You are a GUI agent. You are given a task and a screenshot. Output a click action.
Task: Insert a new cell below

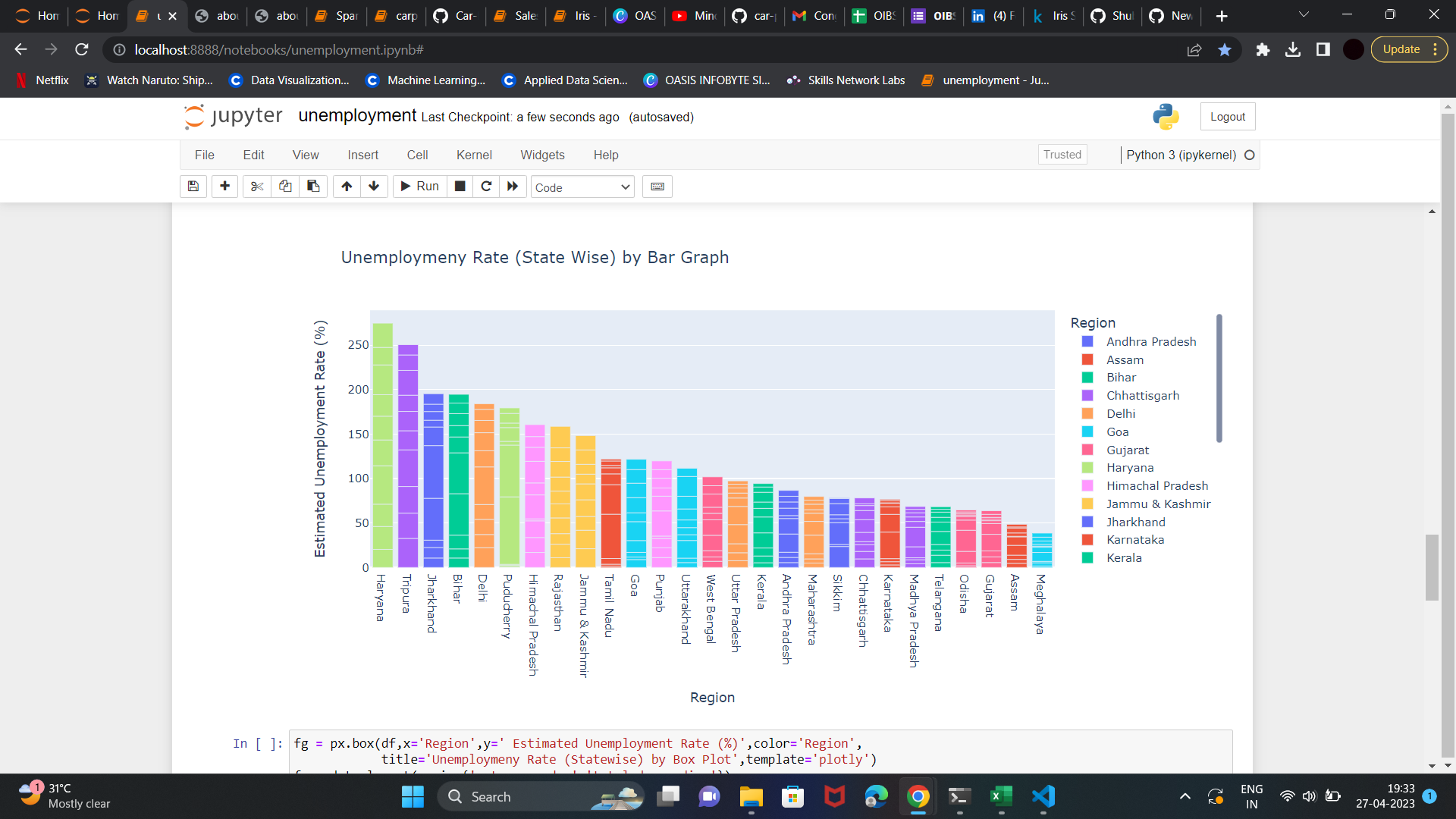[224, 187]
